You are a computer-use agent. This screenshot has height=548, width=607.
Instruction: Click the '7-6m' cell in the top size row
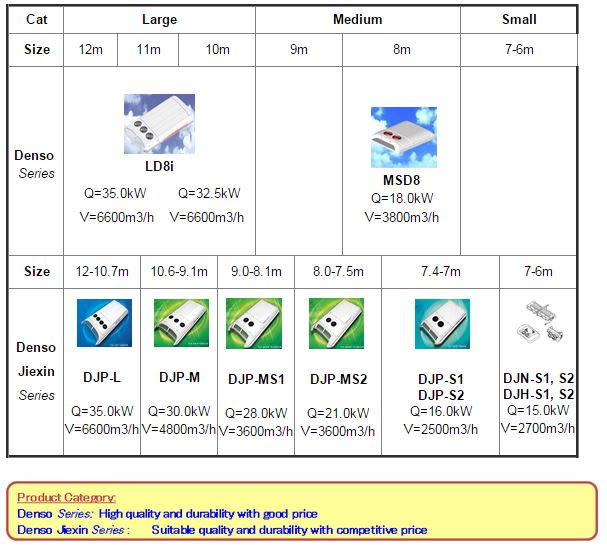tap(519, 50)
